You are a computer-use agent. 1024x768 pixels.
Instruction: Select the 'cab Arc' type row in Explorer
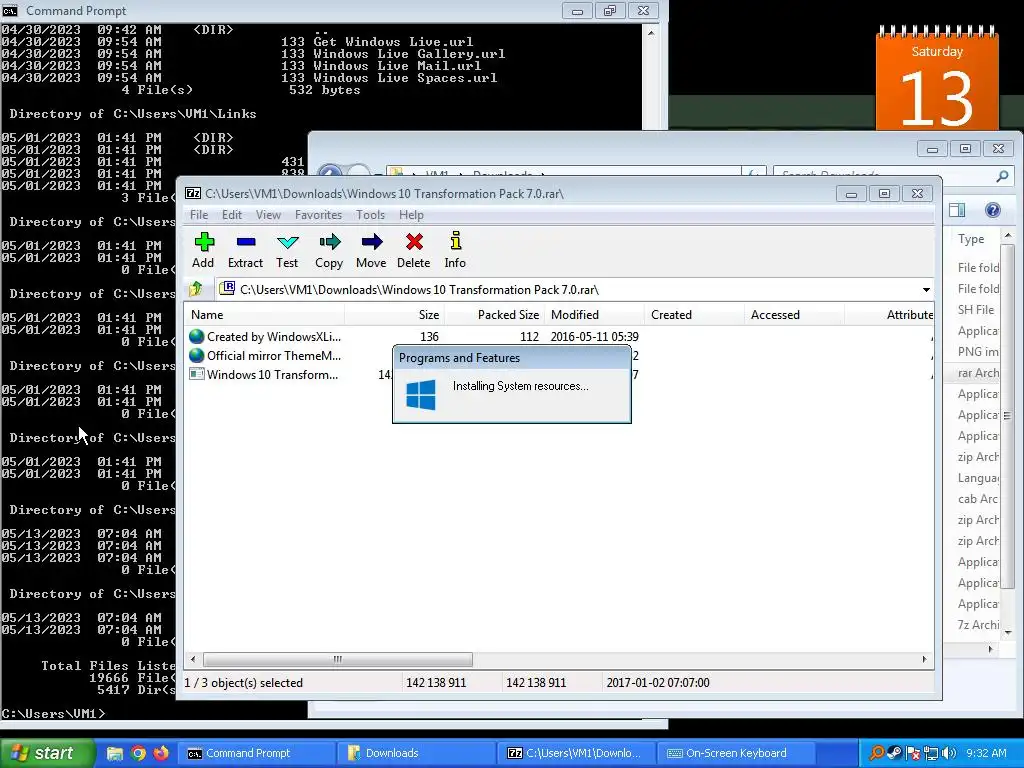pos(973,499)
